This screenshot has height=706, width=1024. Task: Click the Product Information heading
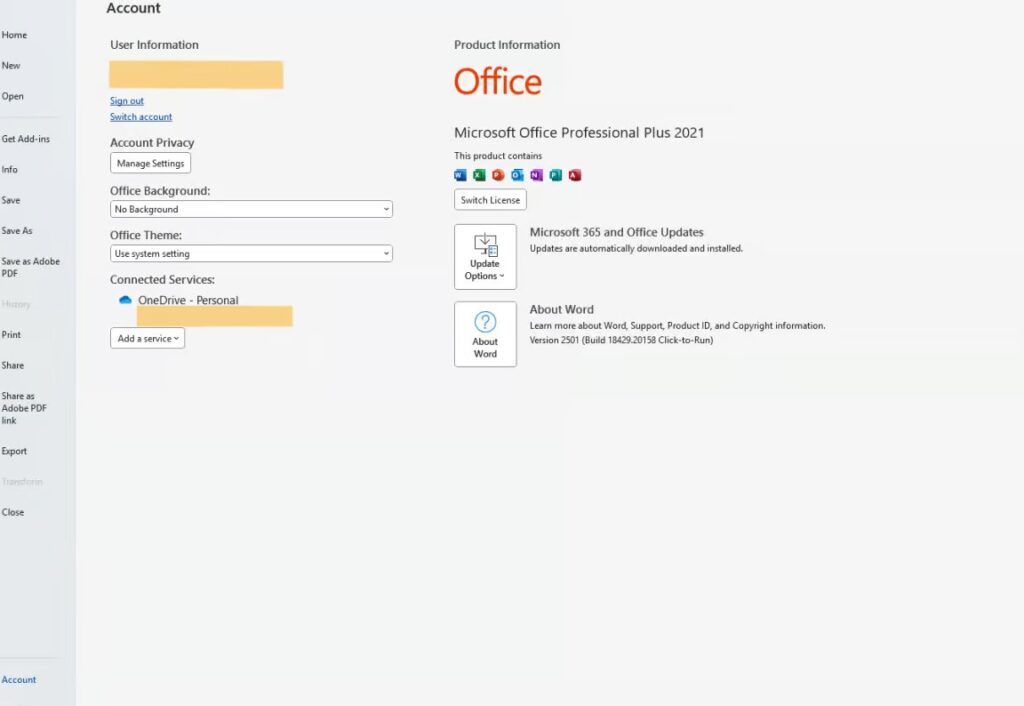[x=507, y=44]
